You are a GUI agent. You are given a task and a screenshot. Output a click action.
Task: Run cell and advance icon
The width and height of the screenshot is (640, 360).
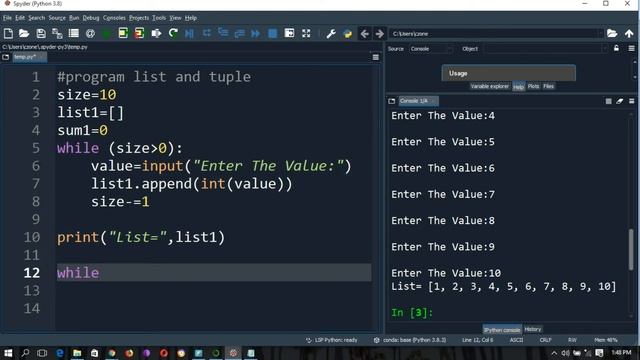tap(139, 33)
